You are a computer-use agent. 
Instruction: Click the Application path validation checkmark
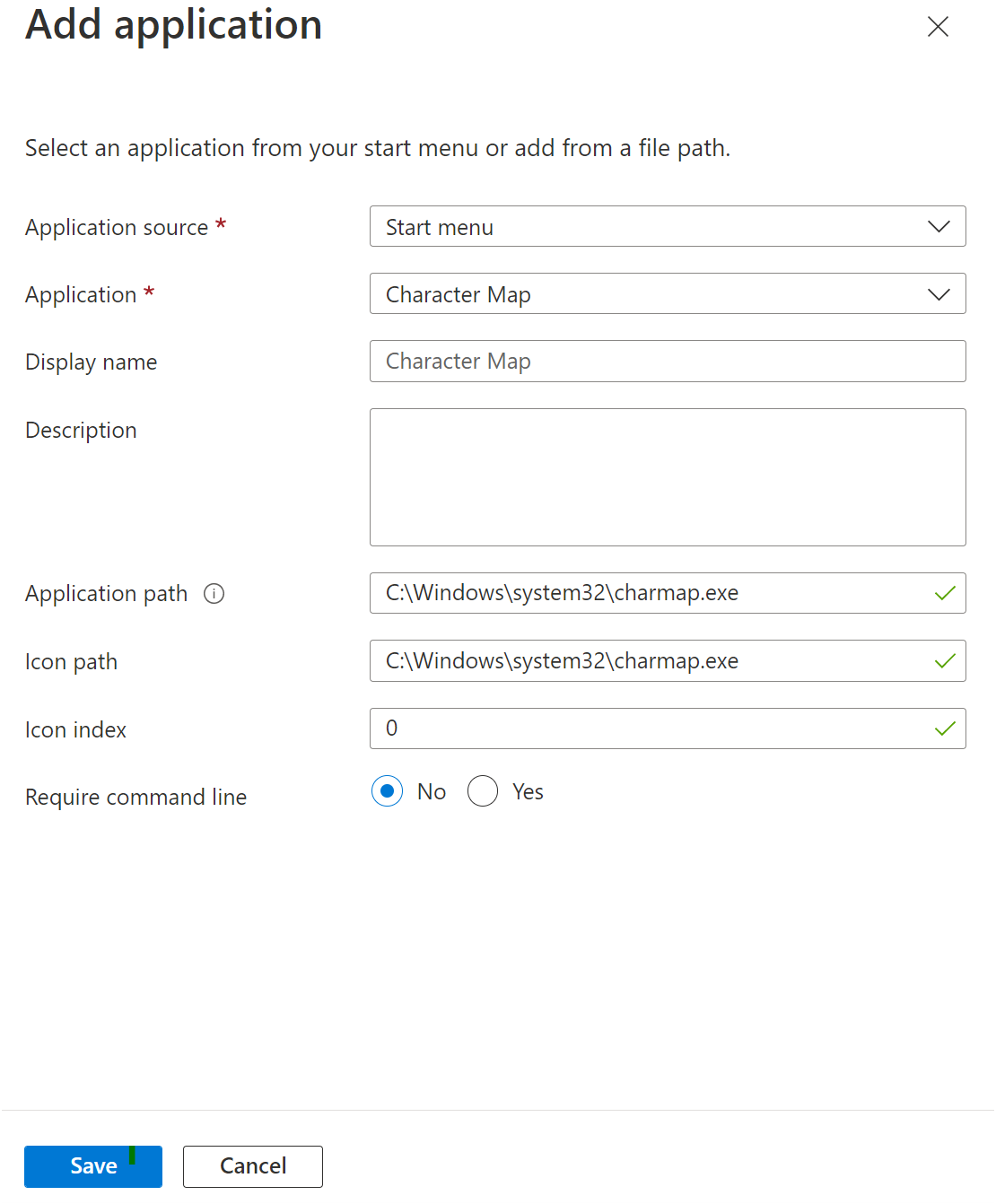(x=945, y=594)
